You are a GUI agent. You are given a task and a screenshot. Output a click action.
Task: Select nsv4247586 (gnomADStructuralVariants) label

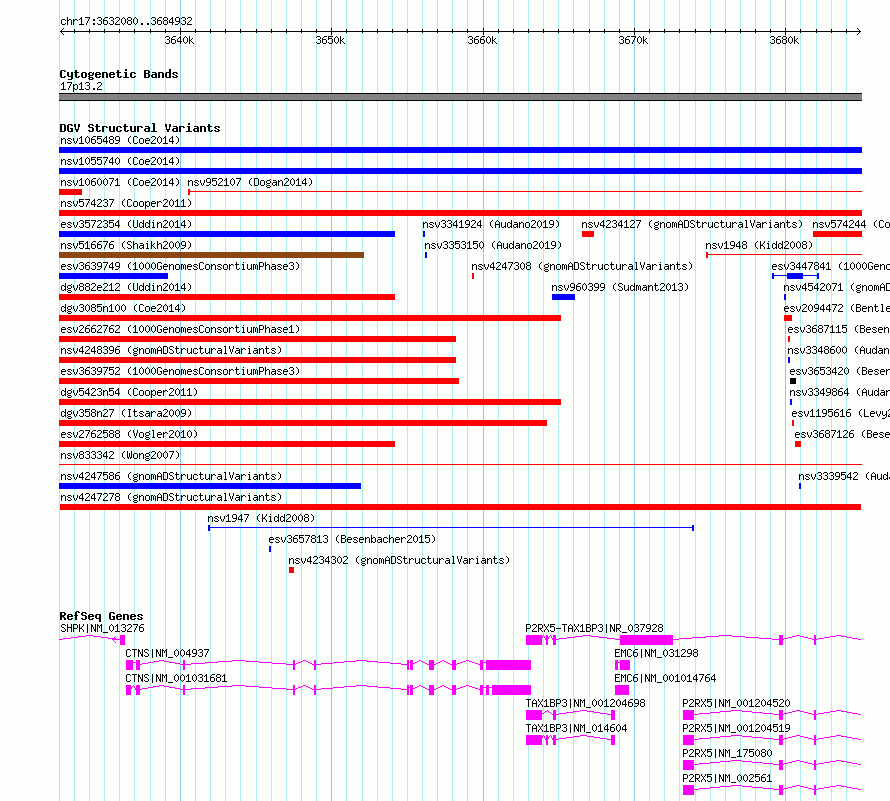[x=171, y=476]
